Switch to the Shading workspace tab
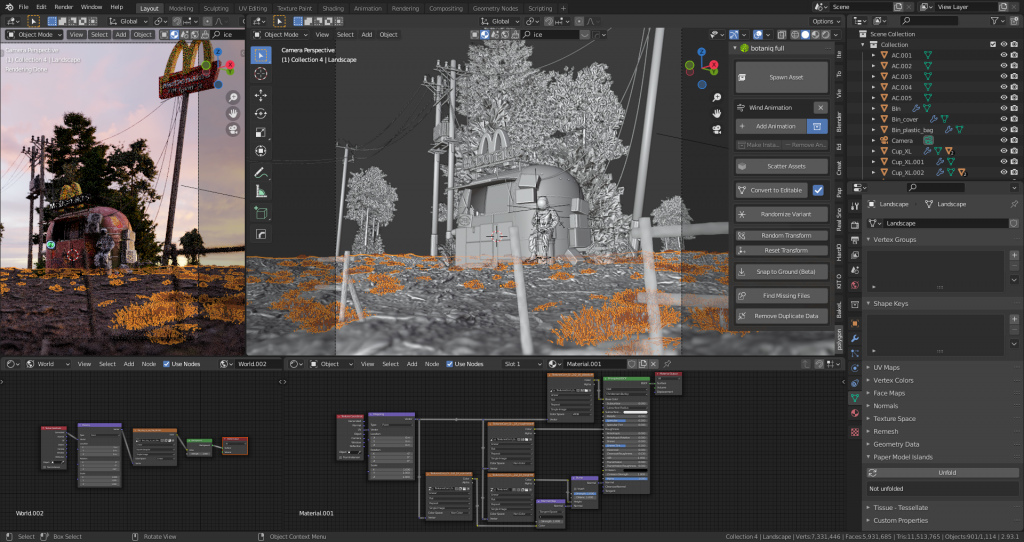The height and width of the screenshot is (542, 1024). [x=333, y=8]
